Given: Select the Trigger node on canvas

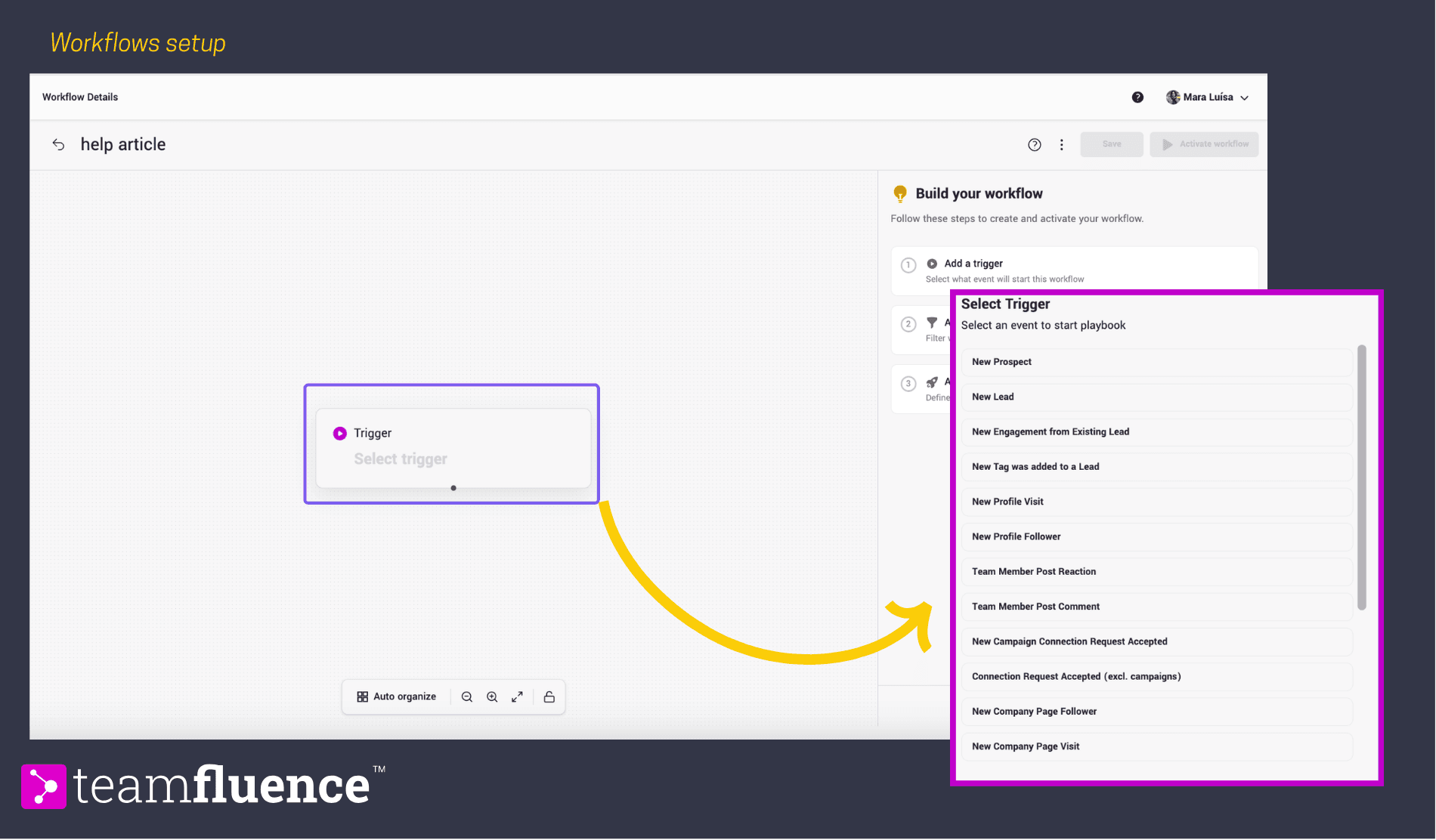Looking at the screenshot, I should point(453,447).
